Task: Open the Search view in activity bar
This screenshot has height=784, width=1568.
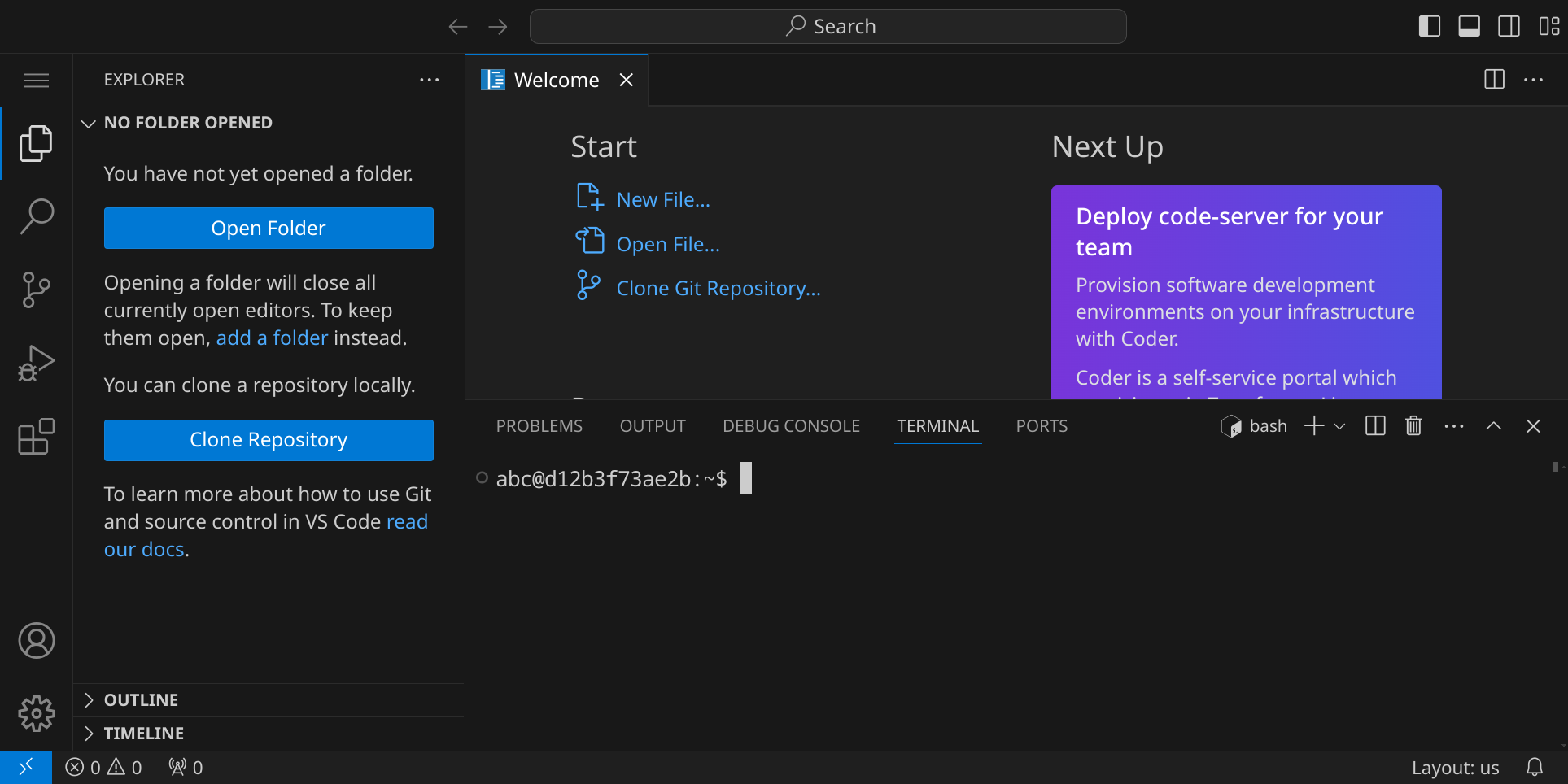Action: click(x=37, y=216)
